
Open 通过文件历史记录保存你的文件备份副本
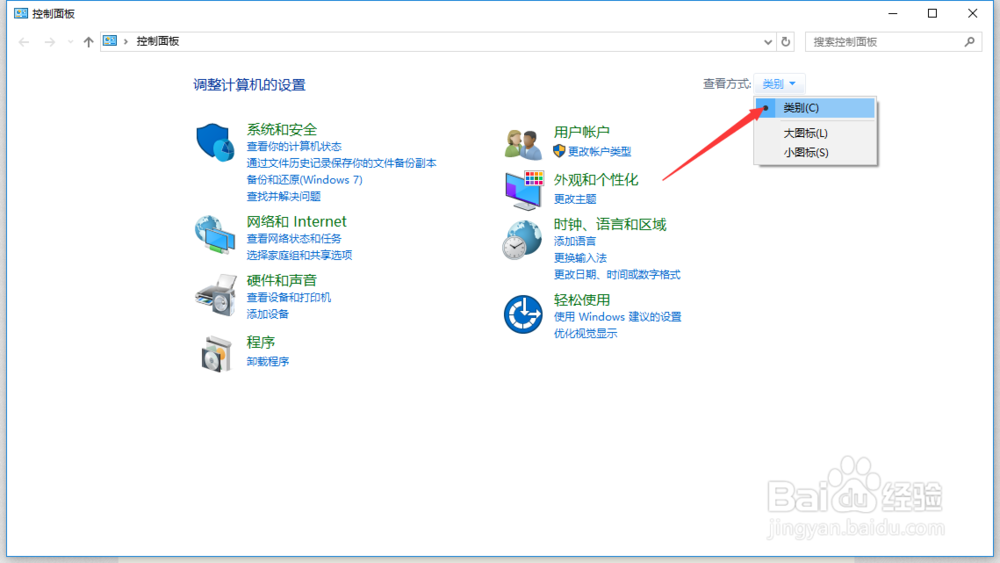coord(342,163)
